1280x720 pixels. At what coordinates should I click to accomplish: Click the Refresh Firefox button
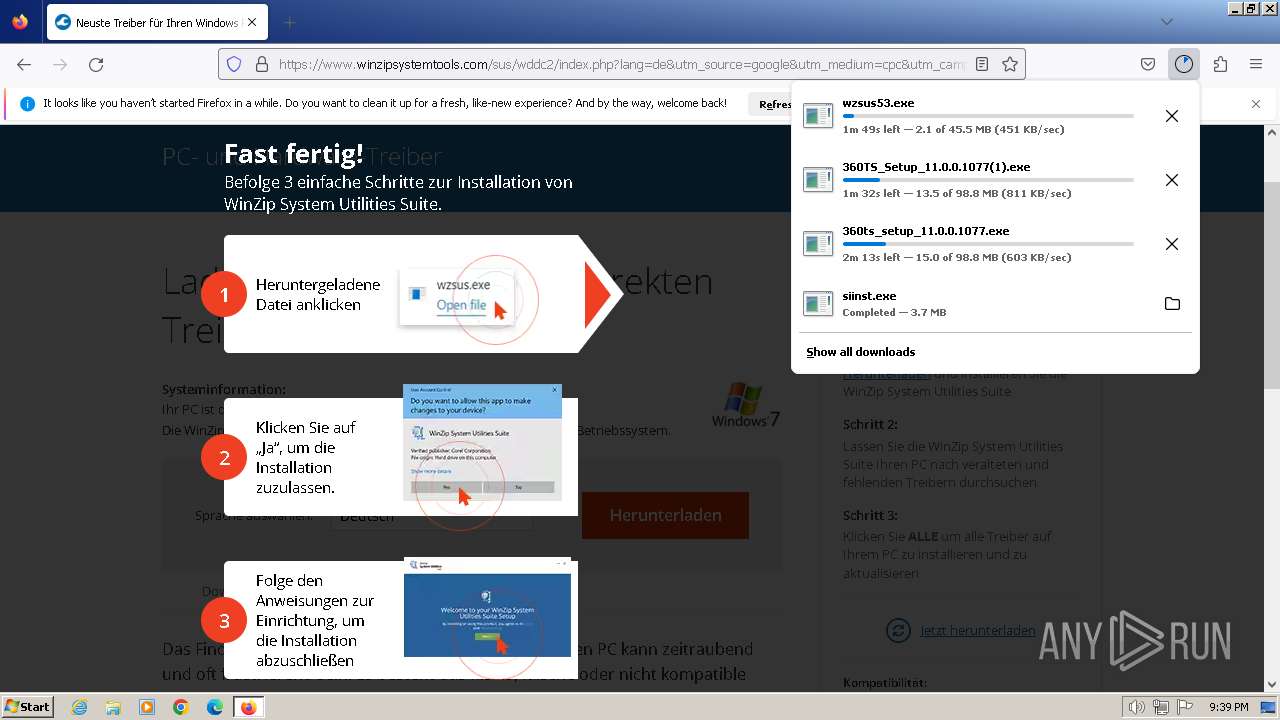click(x=775, y=104)
